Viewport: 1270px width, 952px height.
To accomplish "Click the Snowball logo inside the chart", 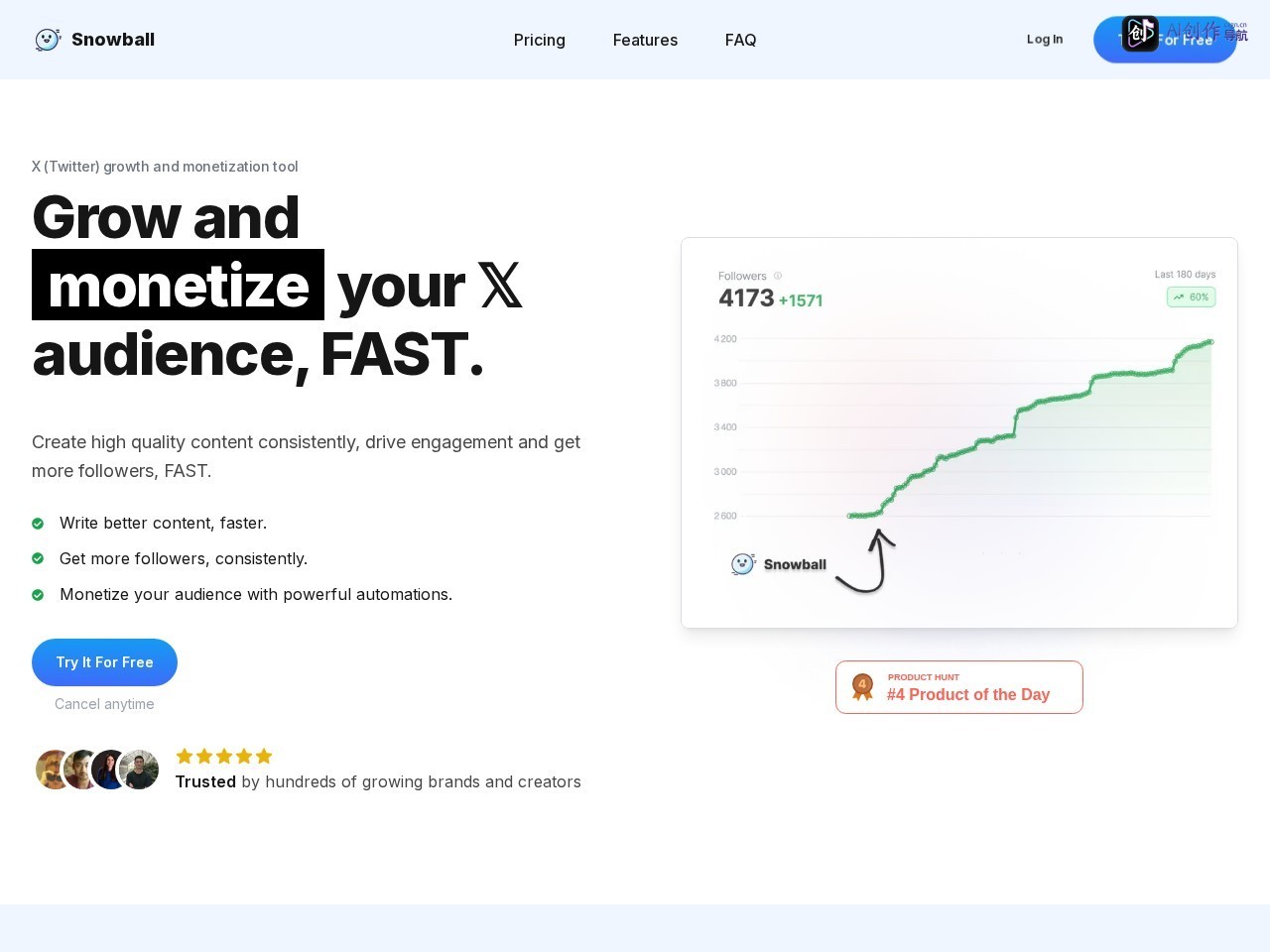I will 779,564.
